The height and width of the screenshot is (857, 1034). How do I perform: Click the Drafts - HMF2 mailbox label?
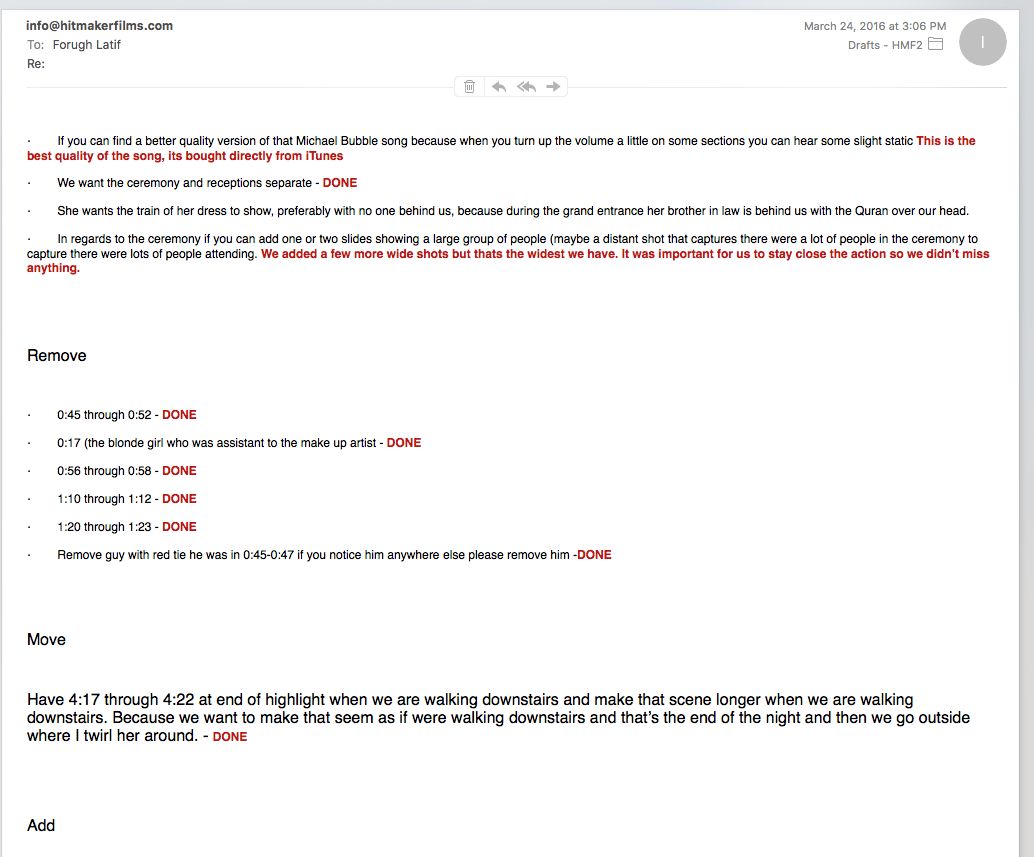coord(885,45)
